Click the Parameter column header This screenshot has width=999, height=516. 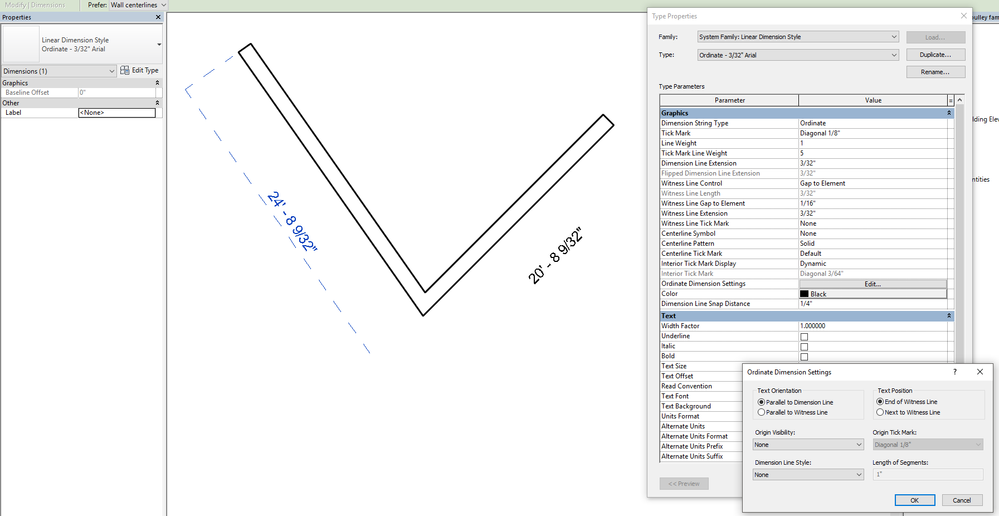[x=729, y=101]
